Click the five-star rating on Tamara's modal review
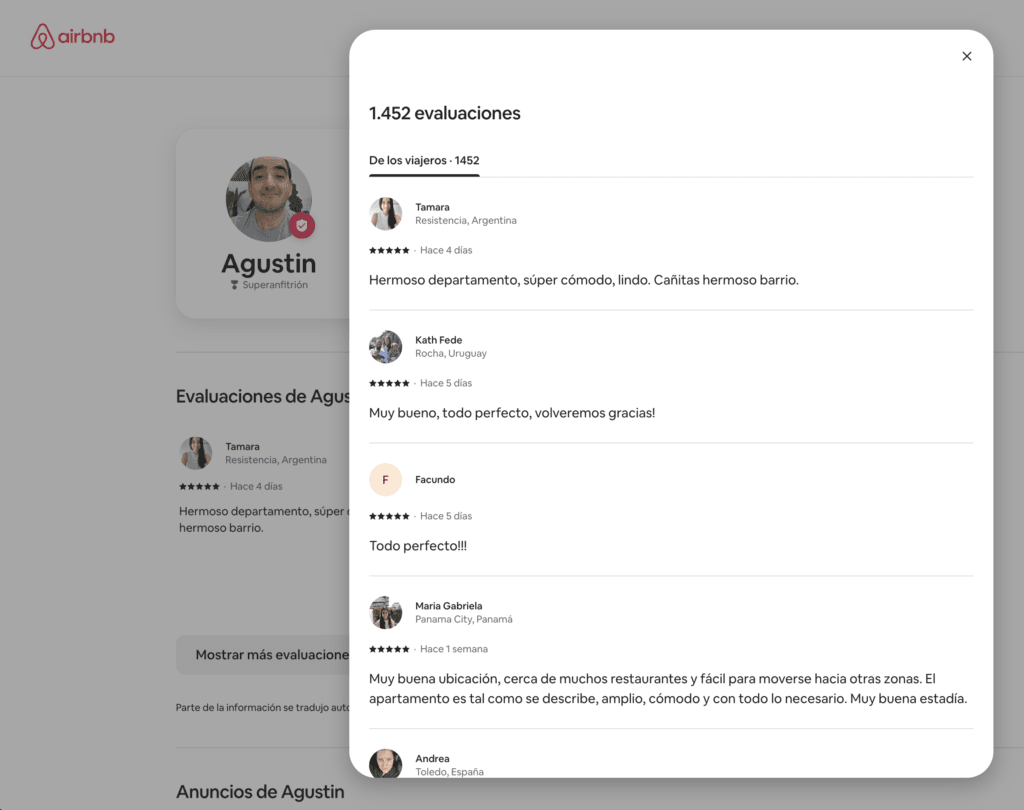 click(389, 250)
